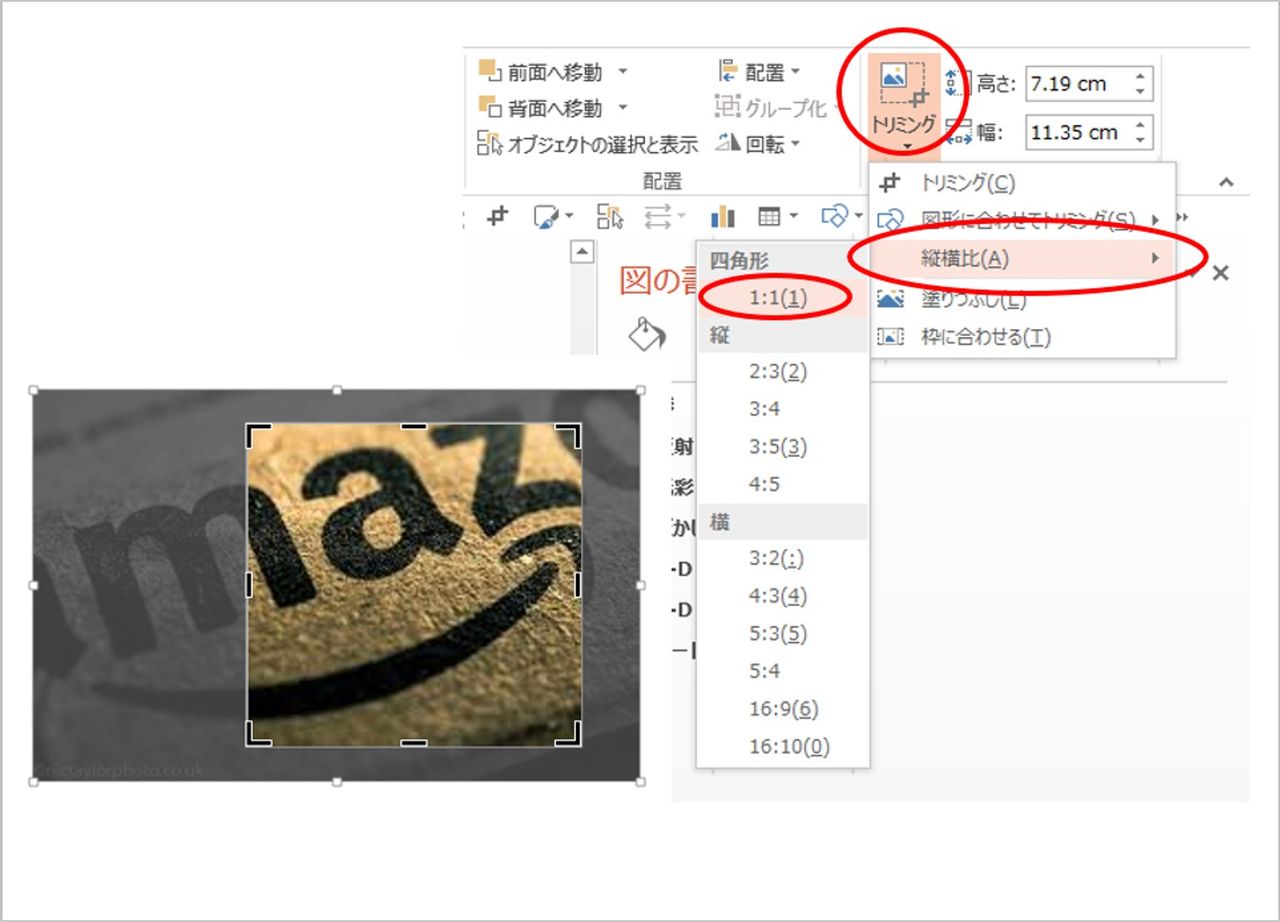The image size is (1280, 922).
Task: Select the 16:9 landscape aspect ratio
Action: pyautogui.click(x=782, y=709)
